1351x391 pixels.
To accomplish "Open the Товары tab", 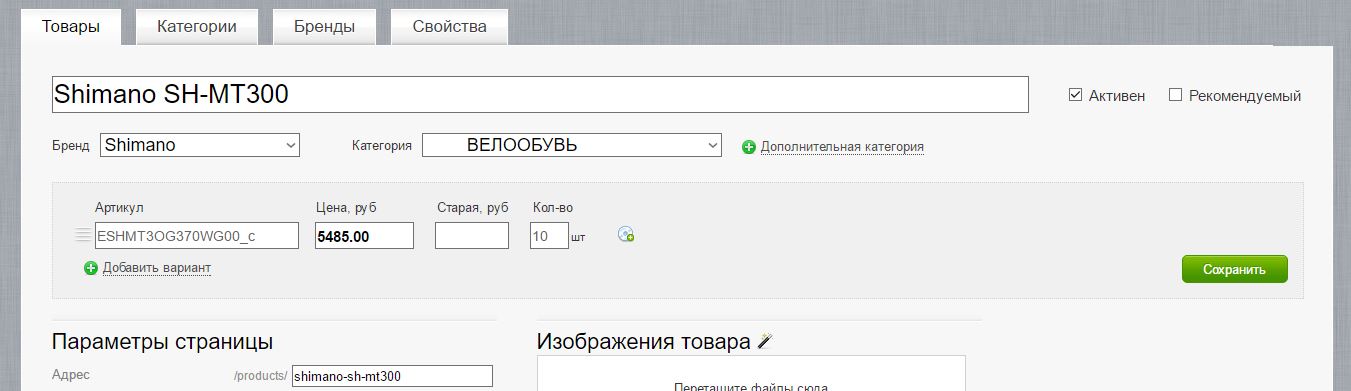I will [x=71, y=27].
